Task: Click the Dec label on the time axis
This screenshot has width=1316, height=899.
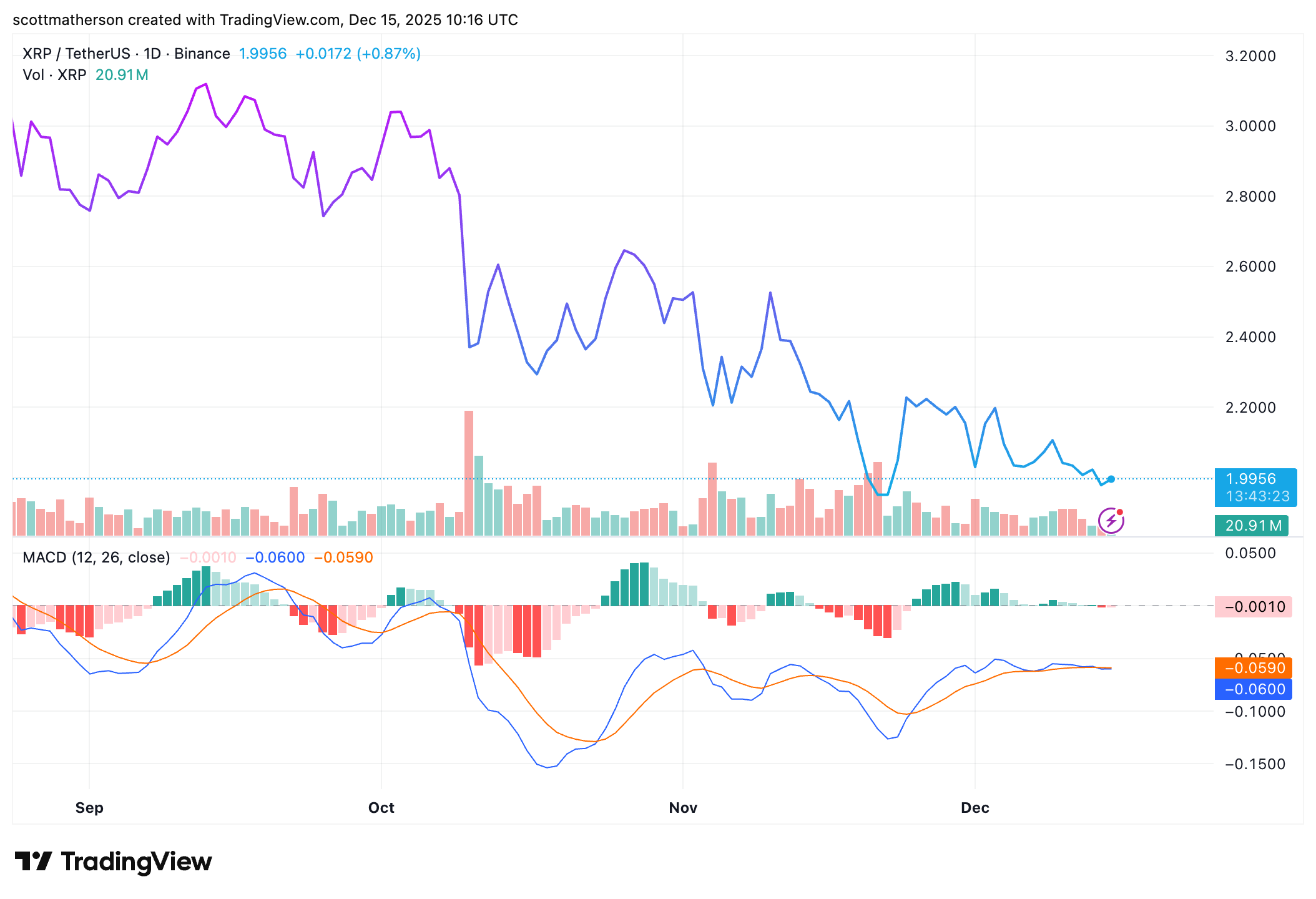Action: tap(975, 808)
